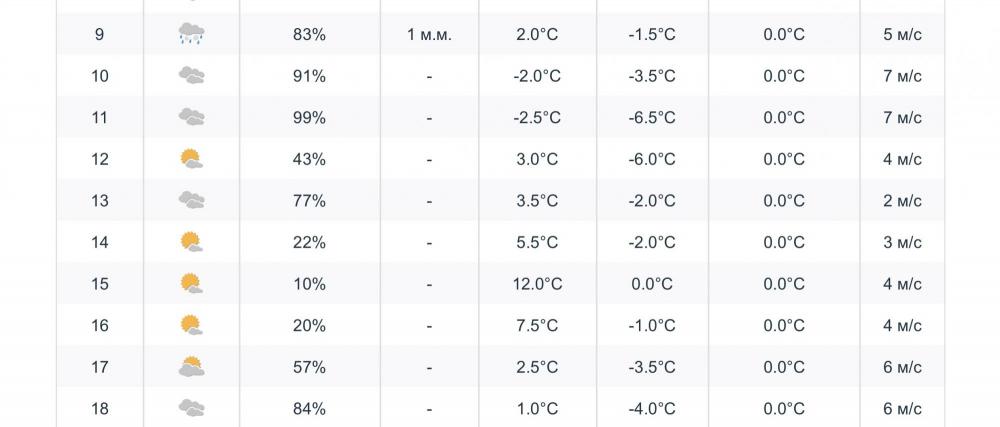
Task: Click the -6.5°C minimum temperature cell
Action: [652, 118]
